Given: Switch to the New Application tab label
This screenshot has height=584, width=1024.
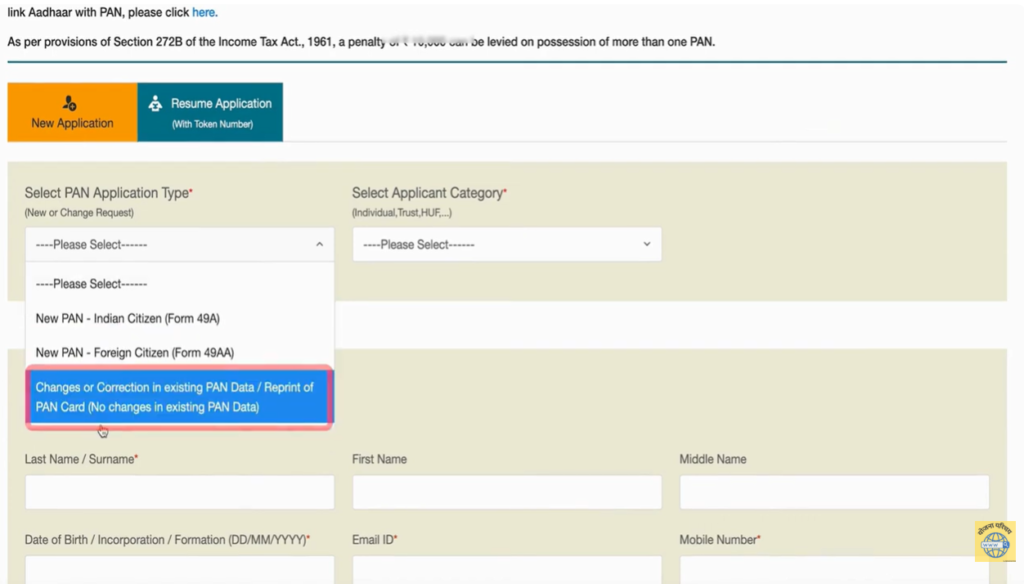Looking at the screenshot, I should [72, 123].
